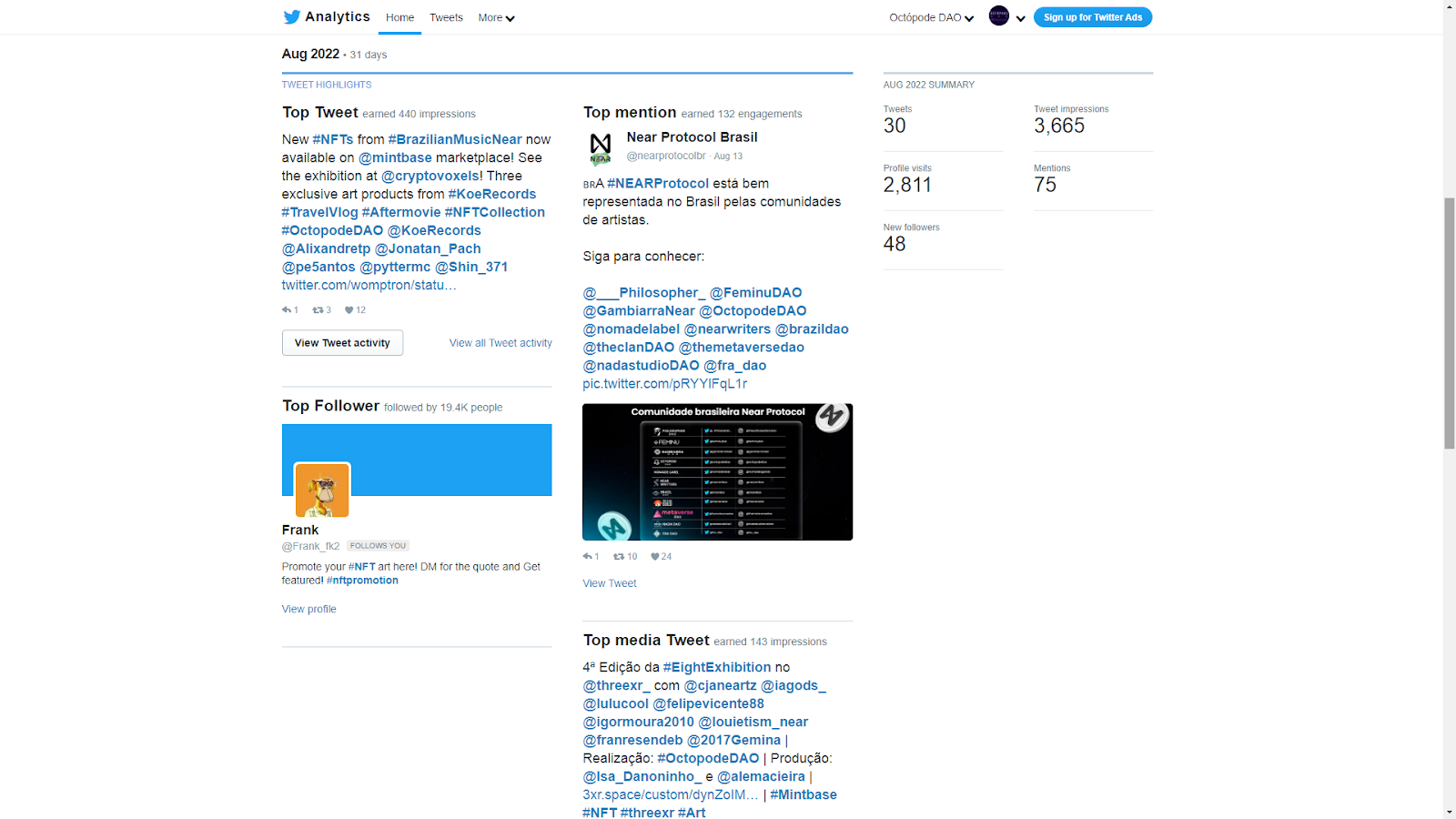
Task: Click retweet icon under Top Tweet
Action: pyautogui.click(x=318, y=310)
